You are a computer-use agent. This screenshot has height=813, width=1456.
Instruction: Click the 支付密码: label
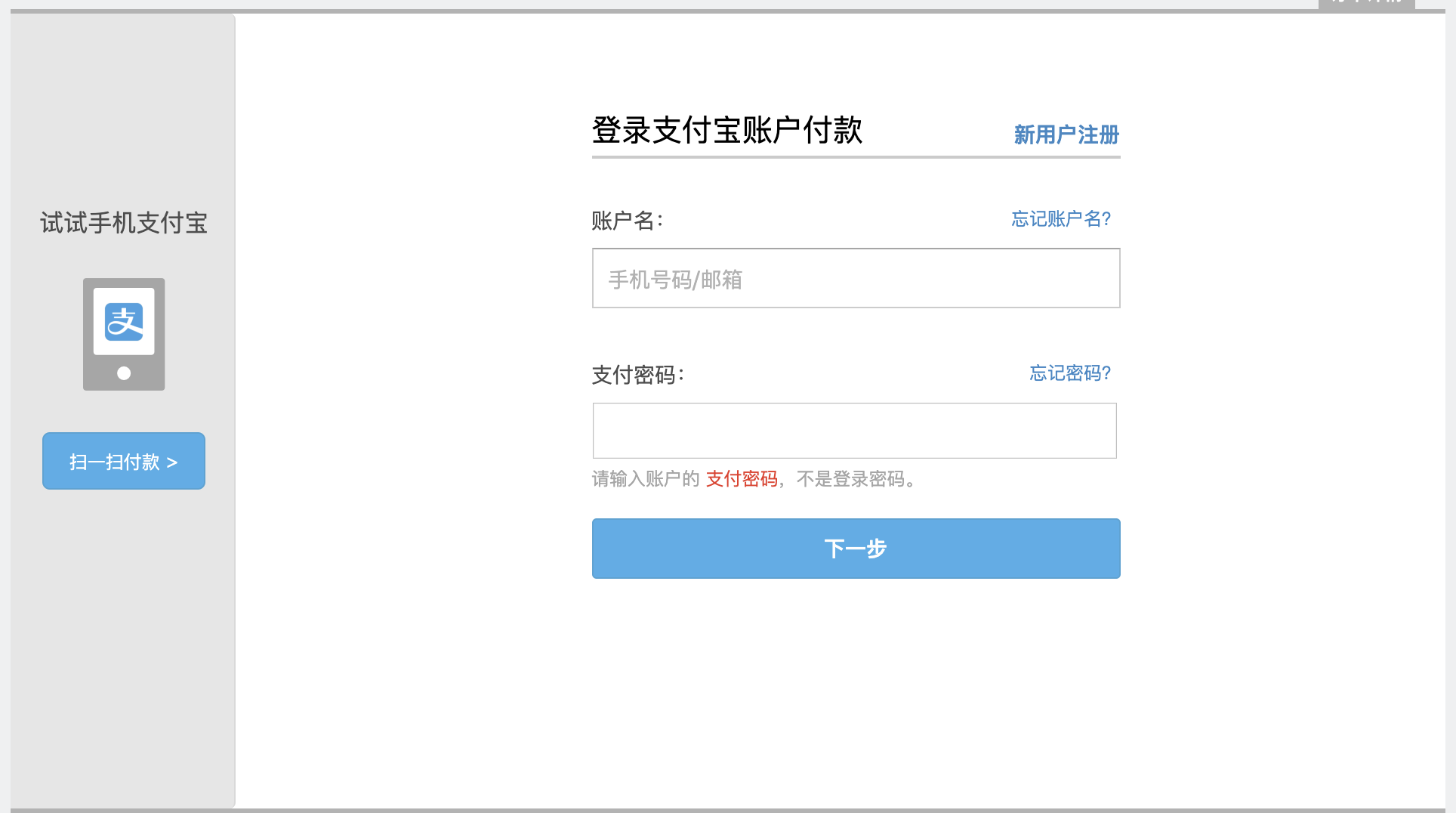pyautogui.click(x=638, y=375)
